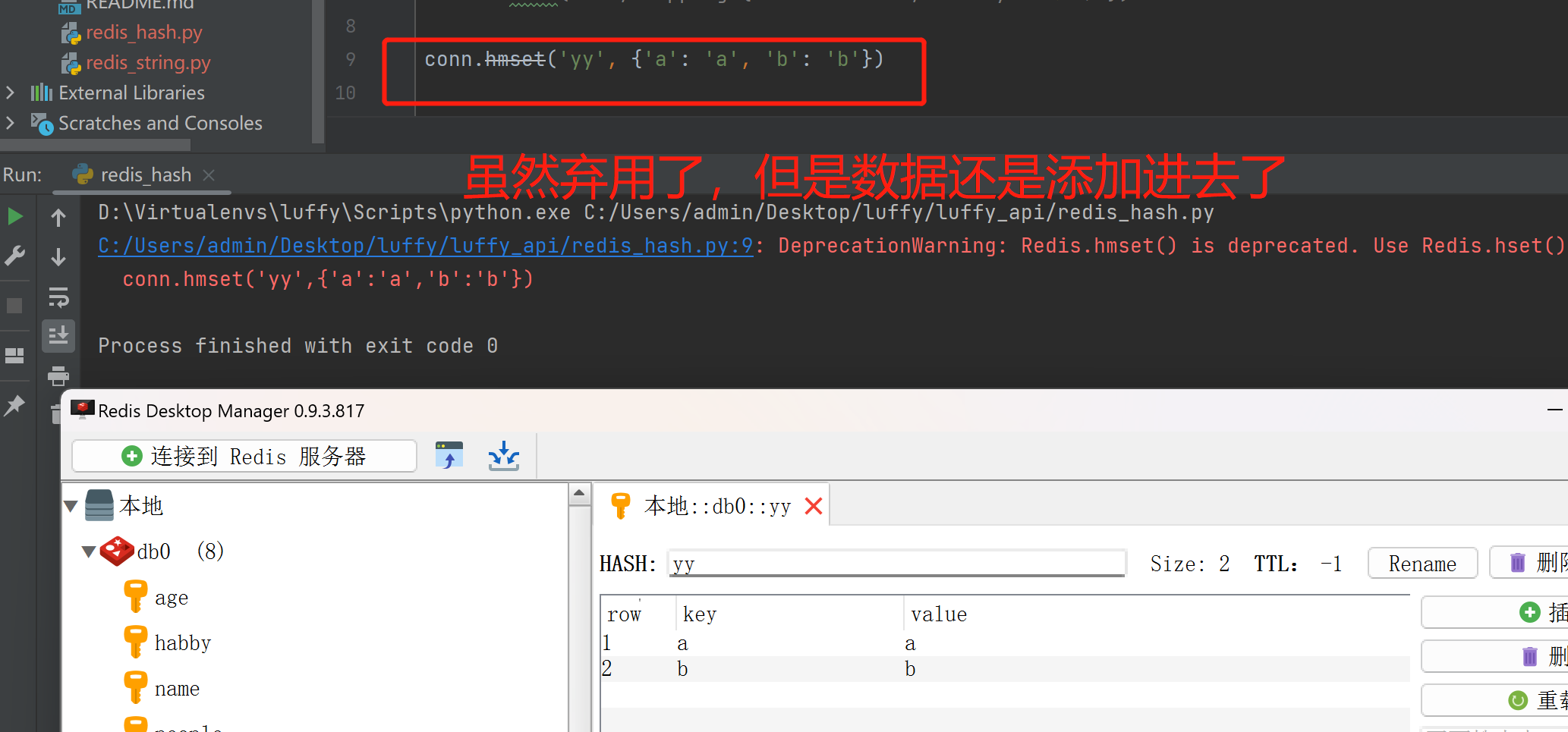Close the redis_hash run tab
The height and width of the screenshot is (732, 1568).
pyautogui.click(x=209, y=175)
